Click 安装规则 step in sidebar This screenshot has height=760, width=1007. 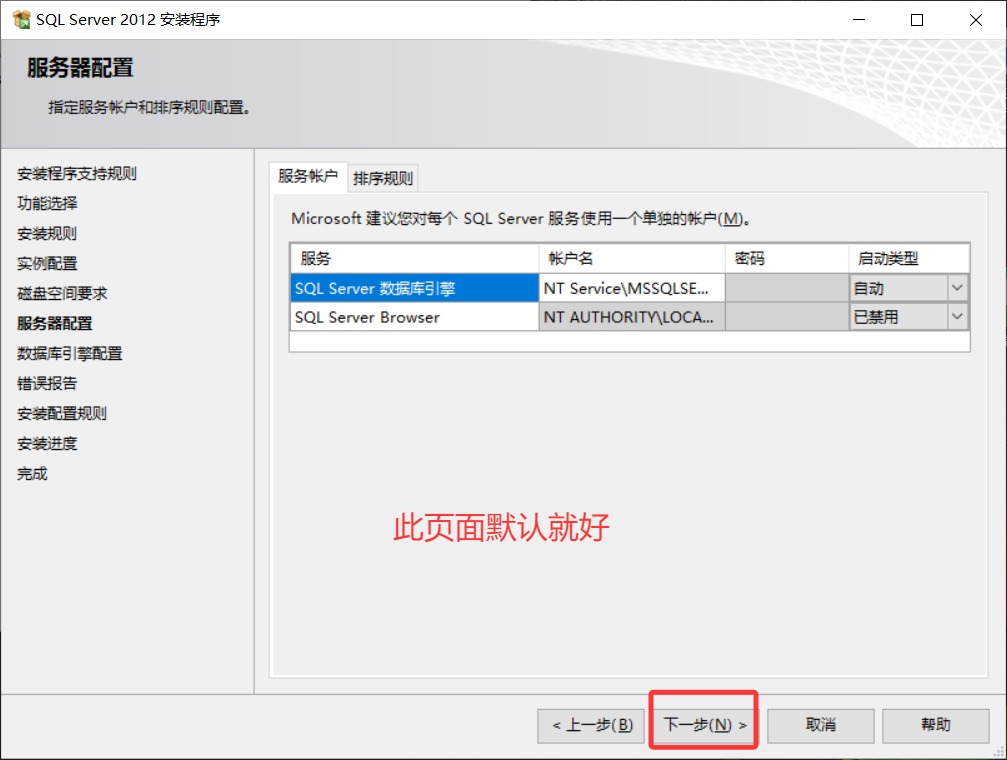click(47, 234)
